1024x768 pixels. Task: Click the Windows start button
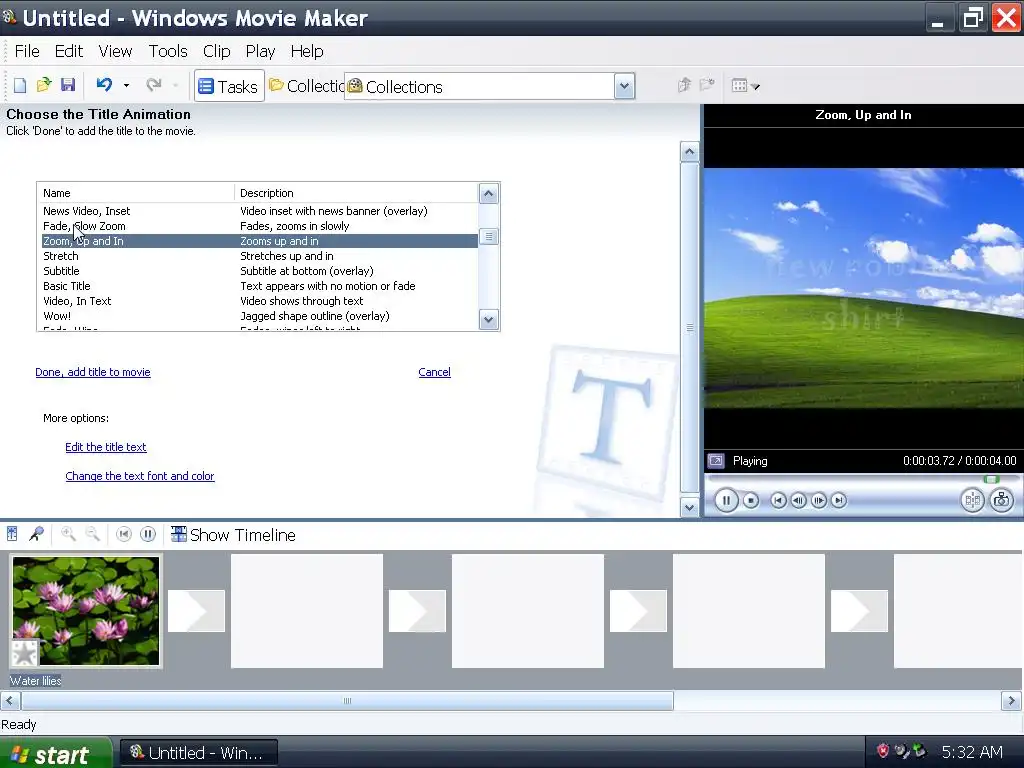(56, 753)
